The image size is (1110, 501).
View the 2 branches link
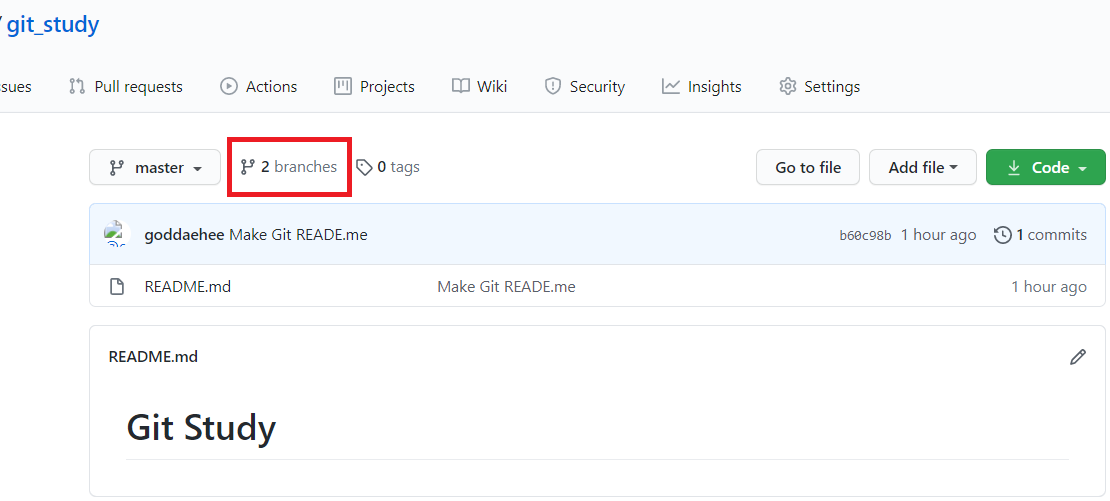tap(289, 167)
